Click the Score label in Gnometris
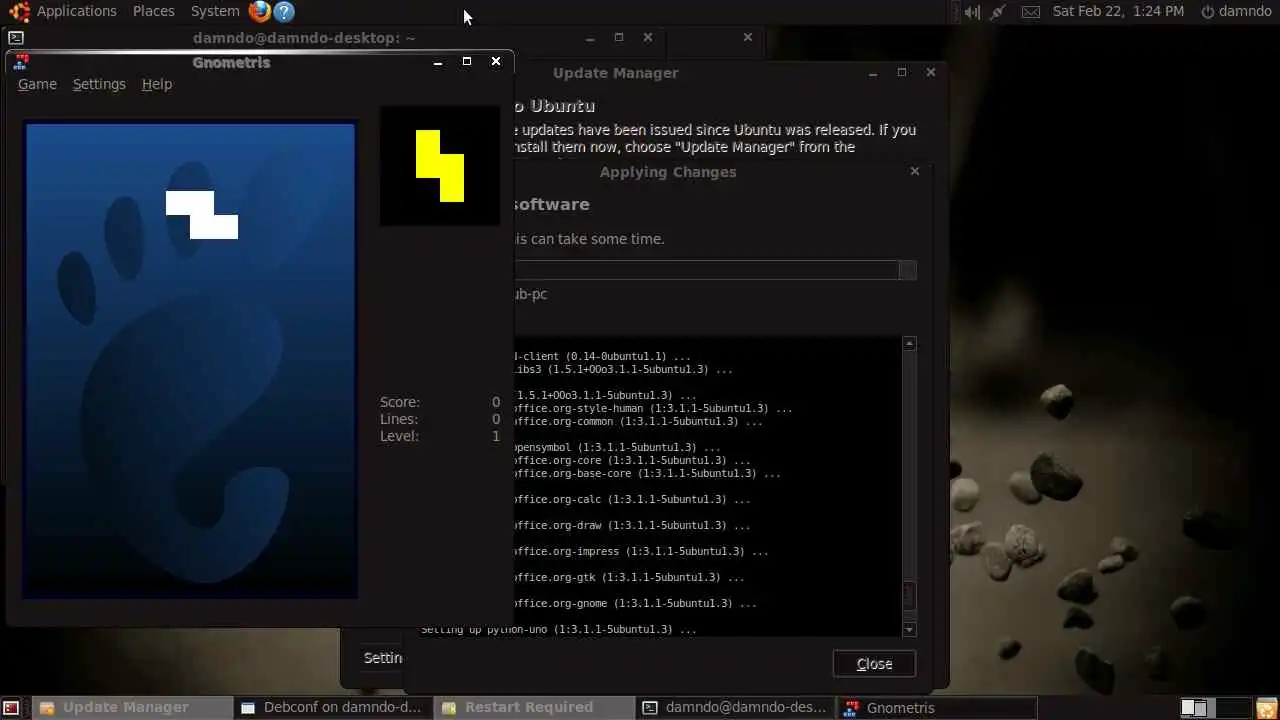 tap(400, 402)
